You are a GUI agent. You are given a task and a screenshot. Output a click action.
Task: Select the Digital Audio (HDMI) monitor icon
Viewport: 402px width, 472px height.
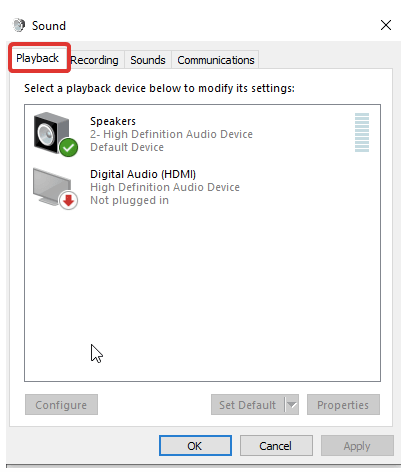click(55, 189)
